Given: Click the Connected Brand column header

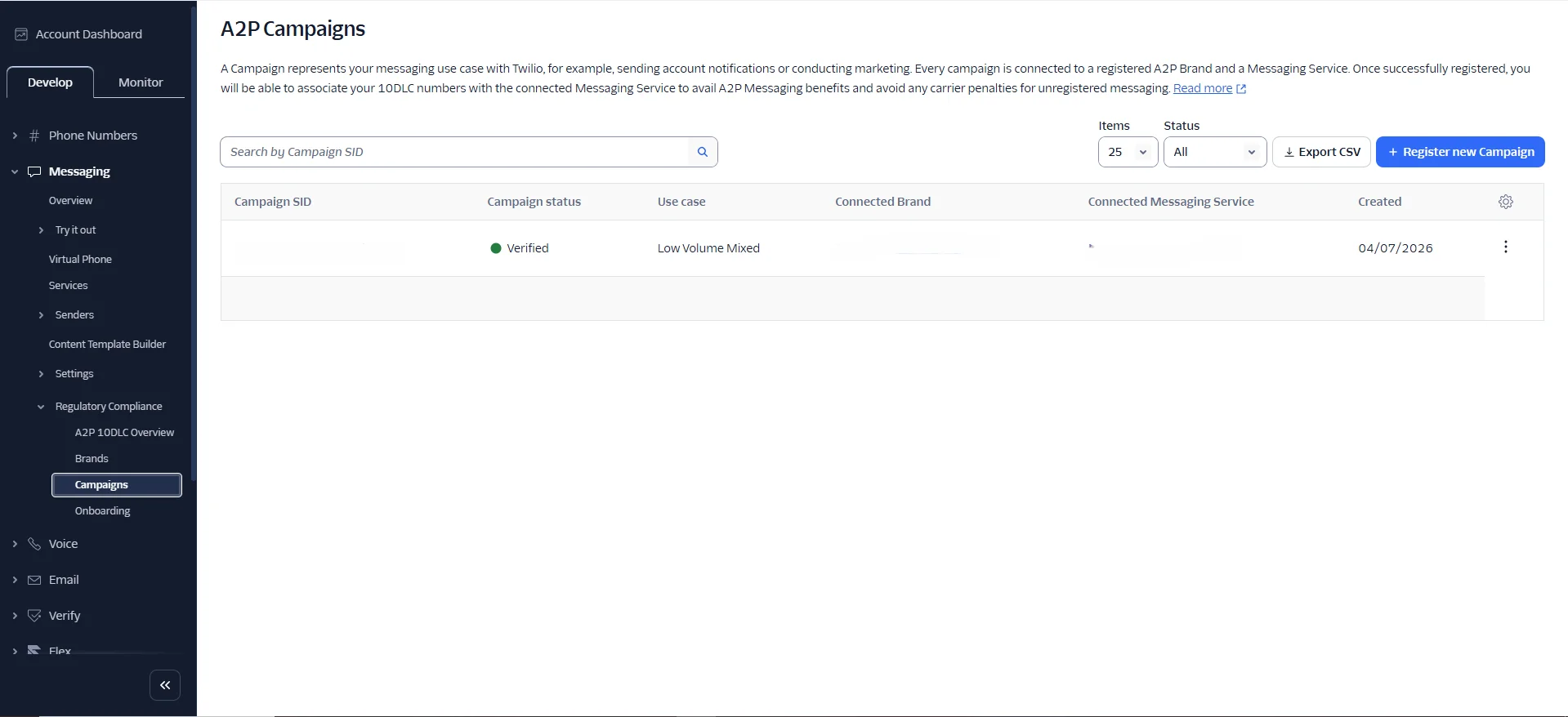Looking at the screenshot, I should pyautogui.click(x=882, y=202).
